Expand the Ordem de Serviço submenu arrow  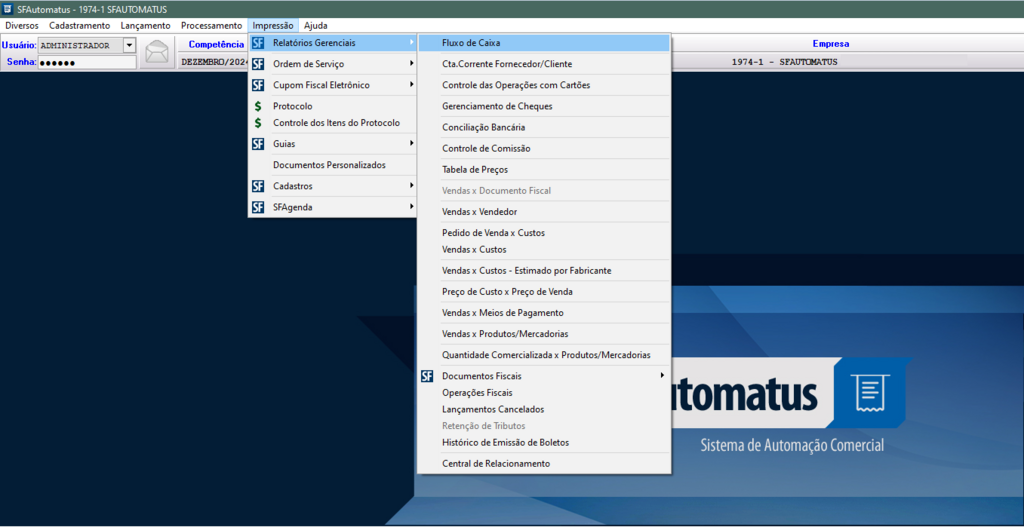[411, 64]
